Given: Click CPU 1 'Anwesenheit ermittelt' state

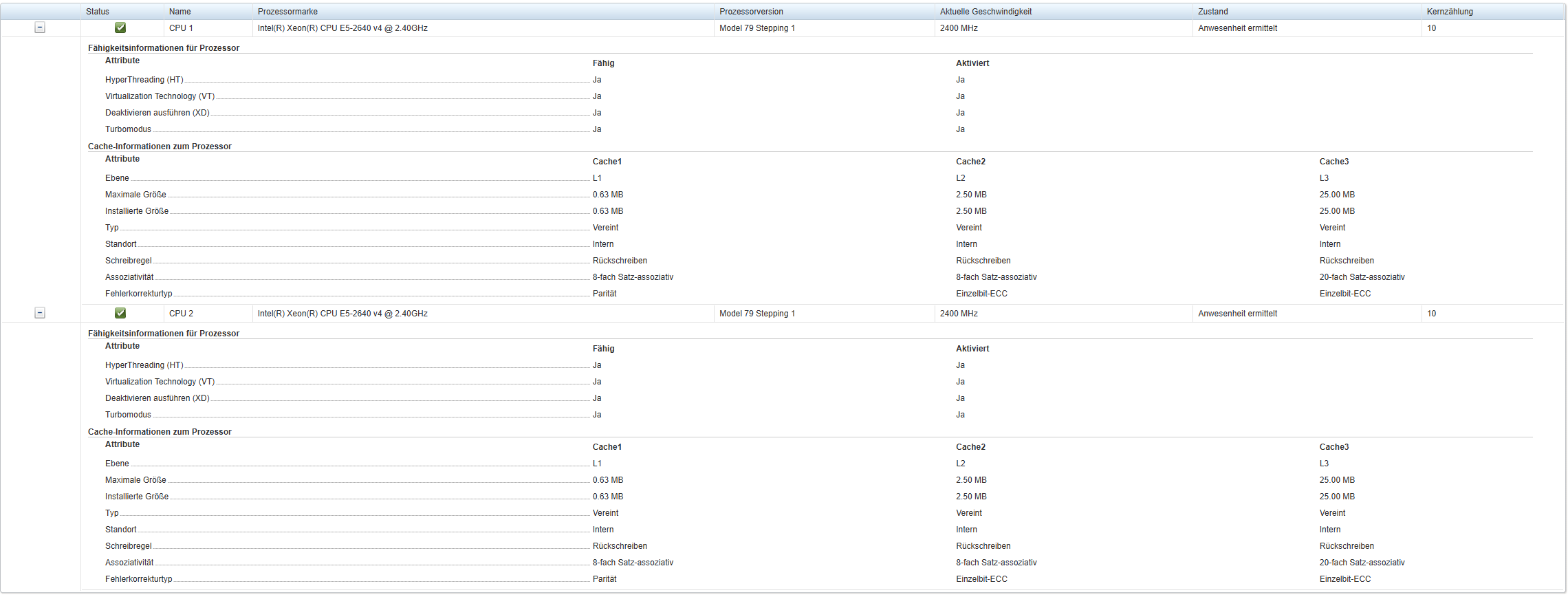Looking at the screenshot, I should [x=1237, y=28].
